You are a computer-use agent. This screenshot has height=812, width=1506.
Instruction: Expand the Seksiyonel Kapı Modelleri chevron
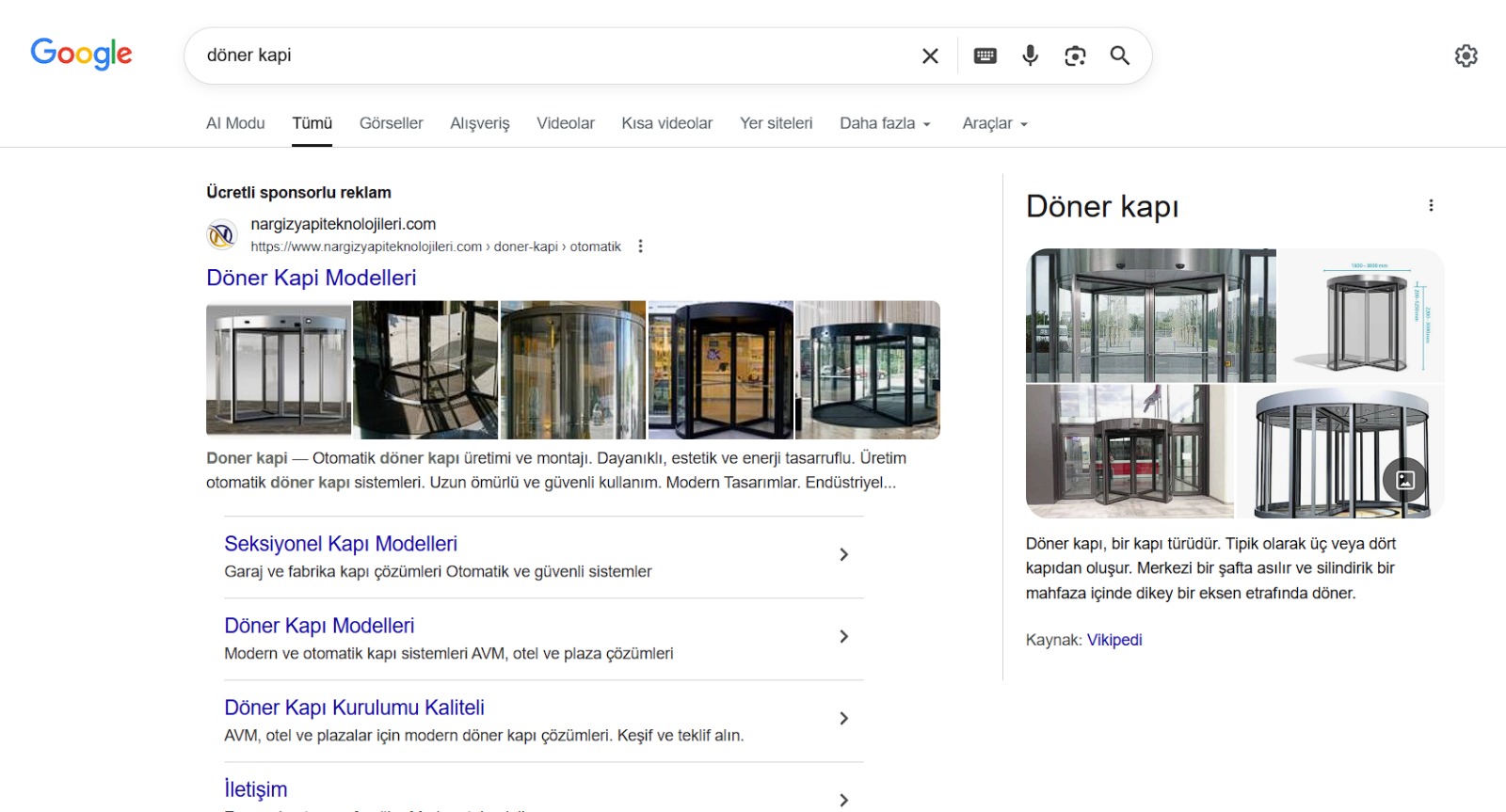click(x=843, y=555)
